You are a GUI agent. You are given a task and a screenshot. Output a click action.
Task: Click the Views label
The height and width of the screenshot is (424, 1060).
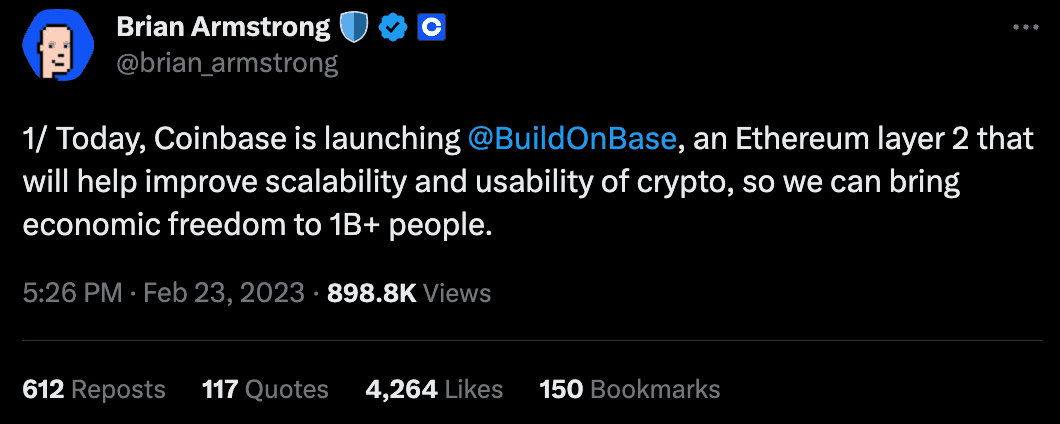(457, 293)
